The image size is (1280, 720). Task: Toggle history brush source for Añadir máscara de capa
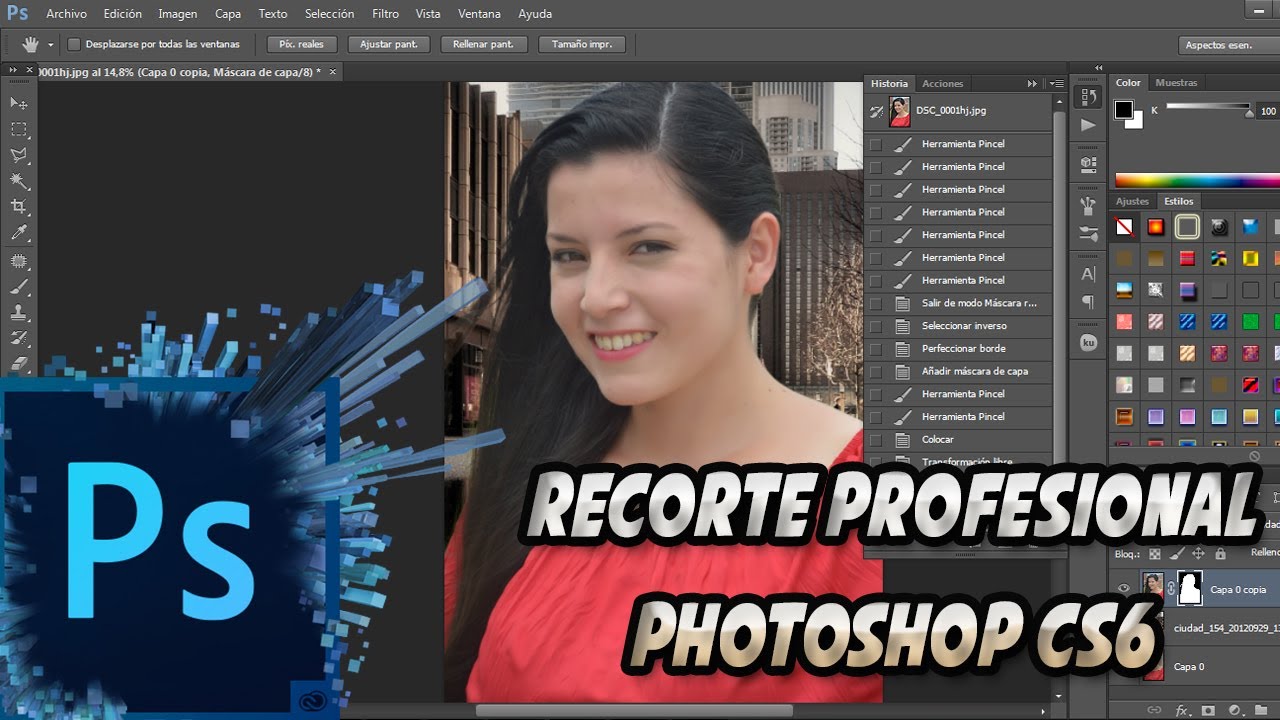pos(876,371)
